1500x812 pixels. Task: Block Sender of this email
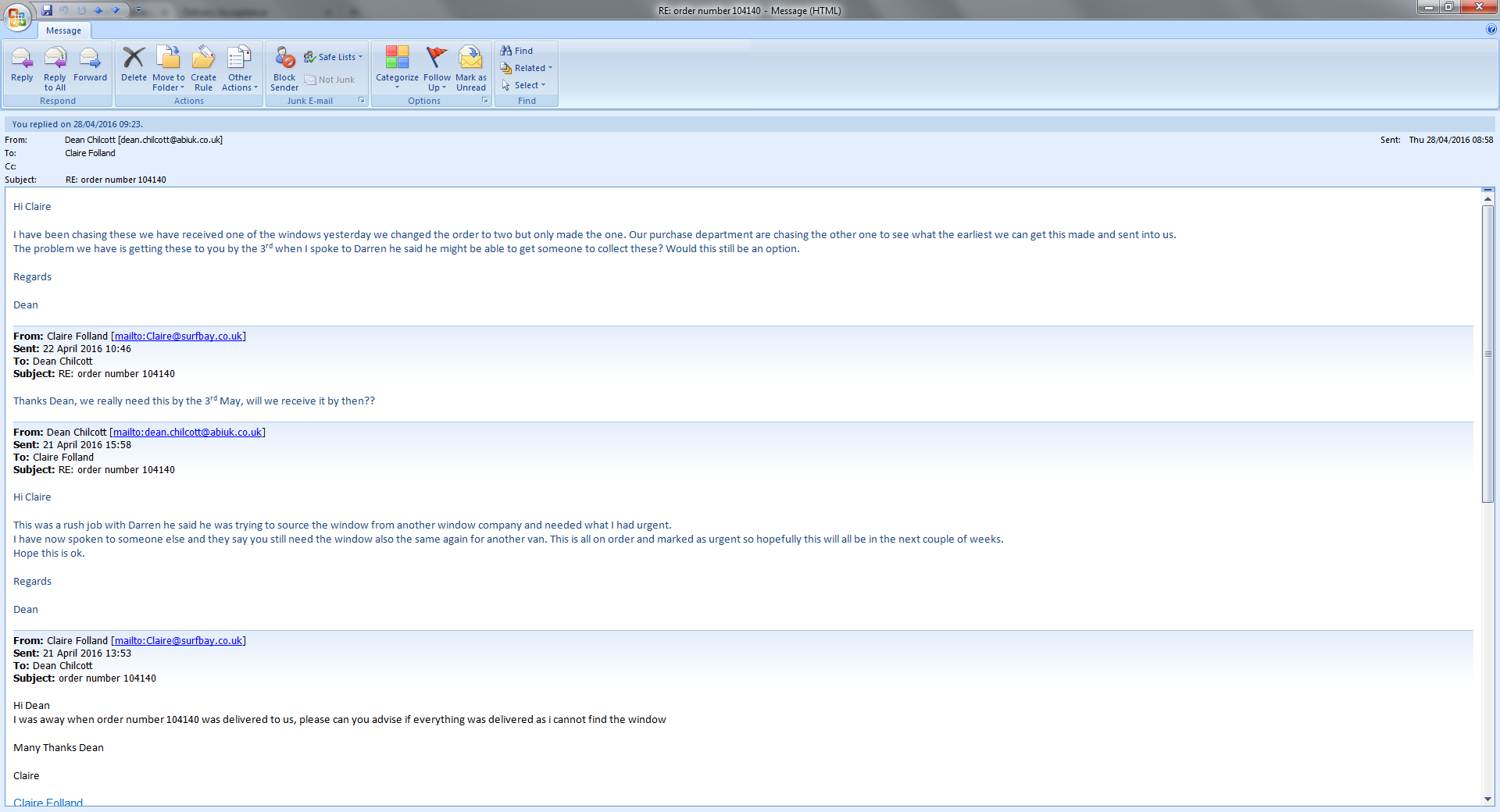(x=284, y=68)
